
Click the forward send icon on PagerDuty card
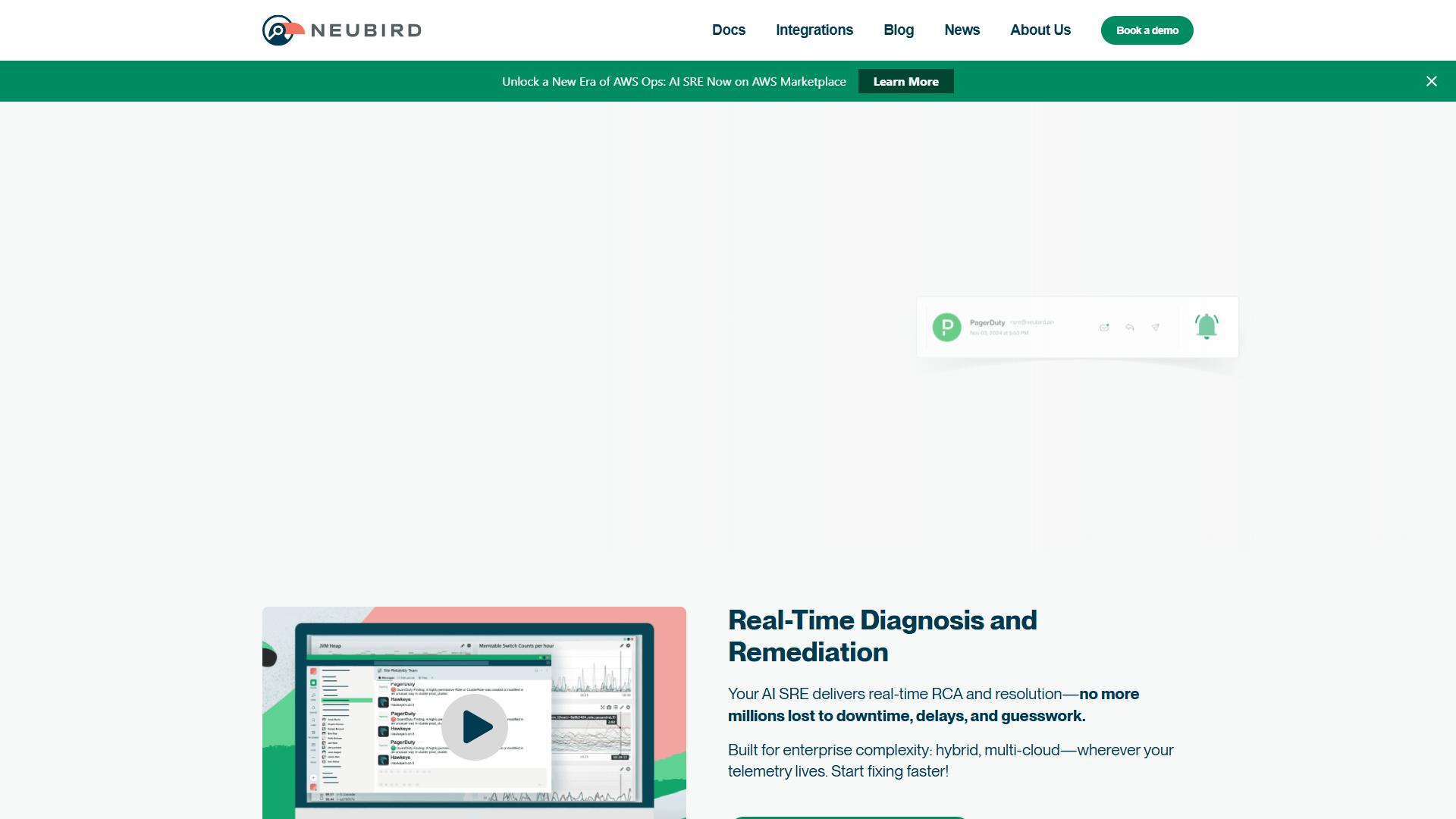[x=1155, y=328]
